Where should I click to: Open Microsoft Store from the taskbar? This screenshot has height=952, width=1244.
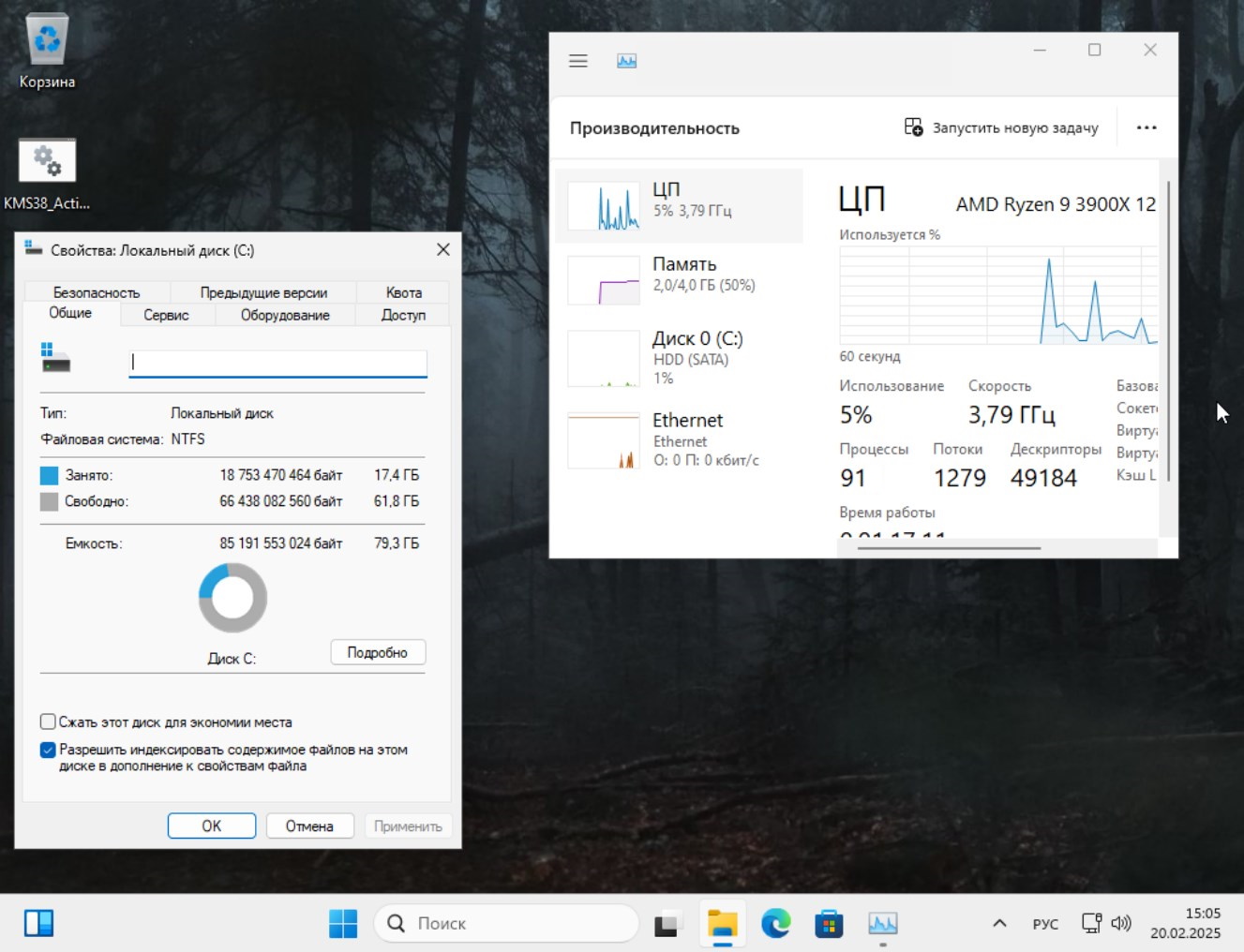tap(829, 924)
